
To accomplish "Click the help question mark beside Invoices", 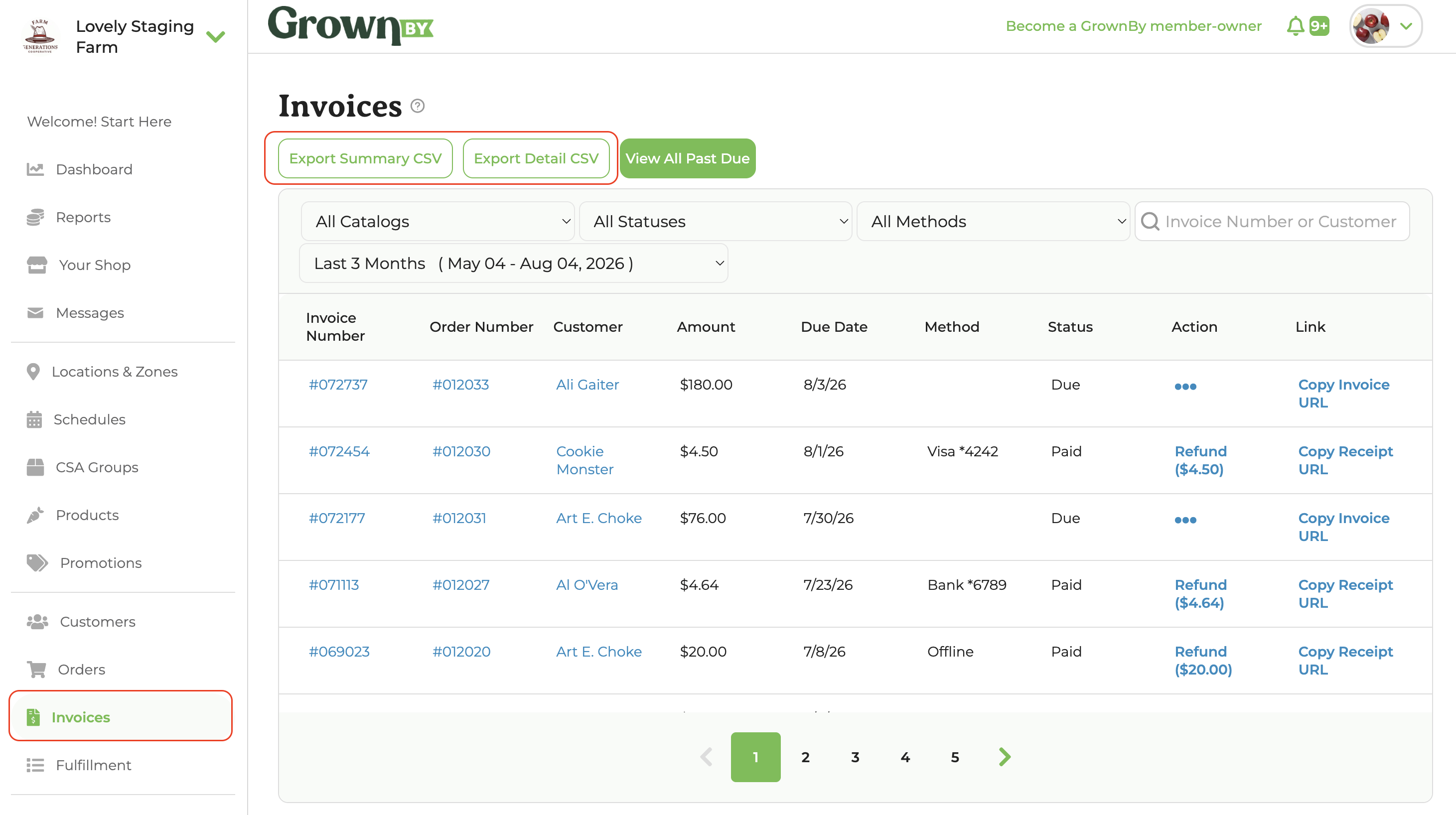I will (x=417, y=106).
